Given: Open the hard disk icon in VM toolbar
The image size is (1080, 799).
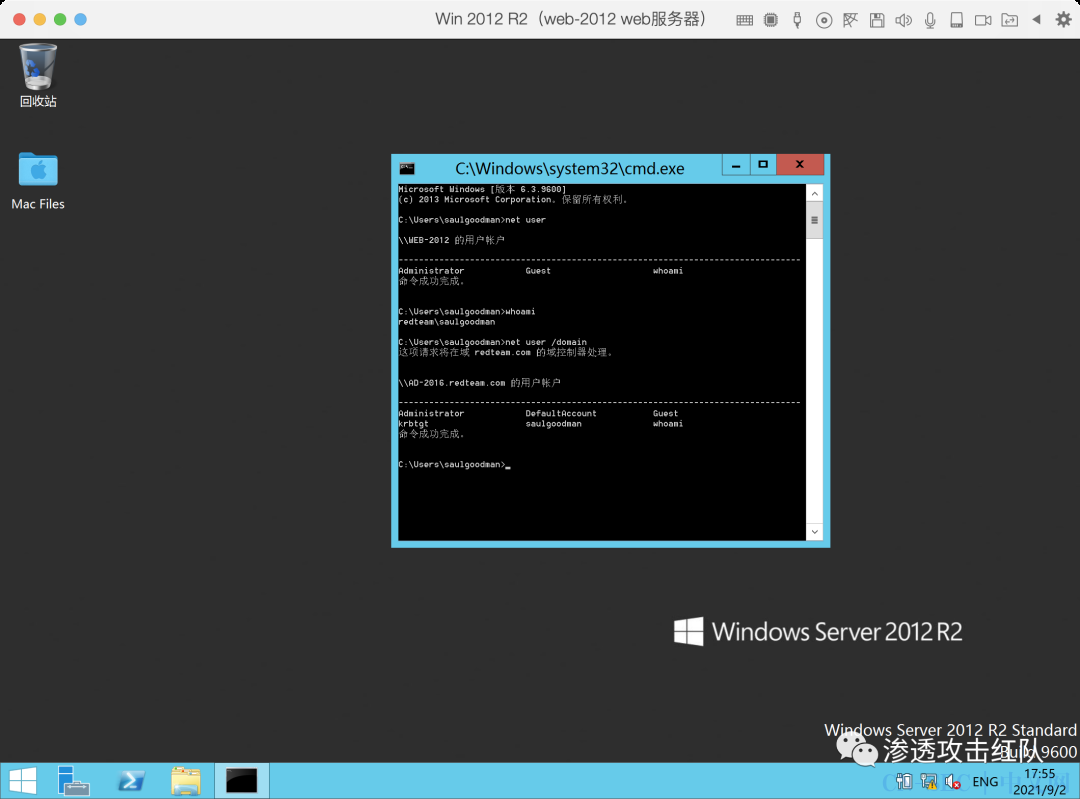Looking at the screenshot, I should (957, 20).
